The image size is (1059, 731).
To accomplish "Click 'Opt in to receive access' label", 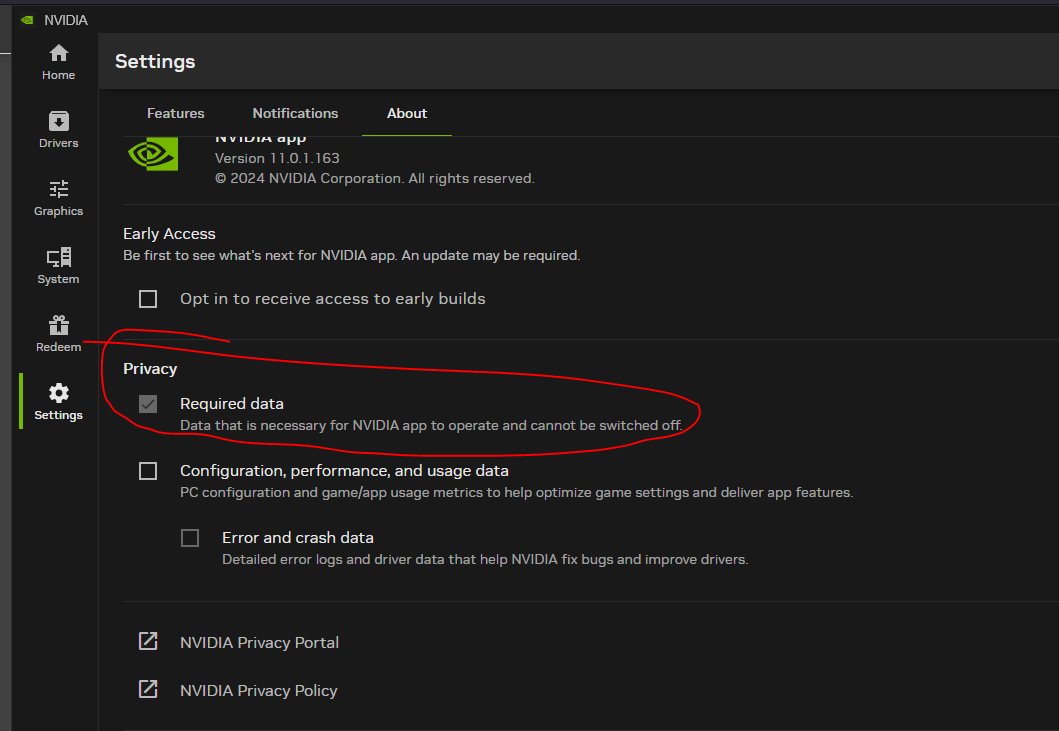I will (x=333, y=299).
